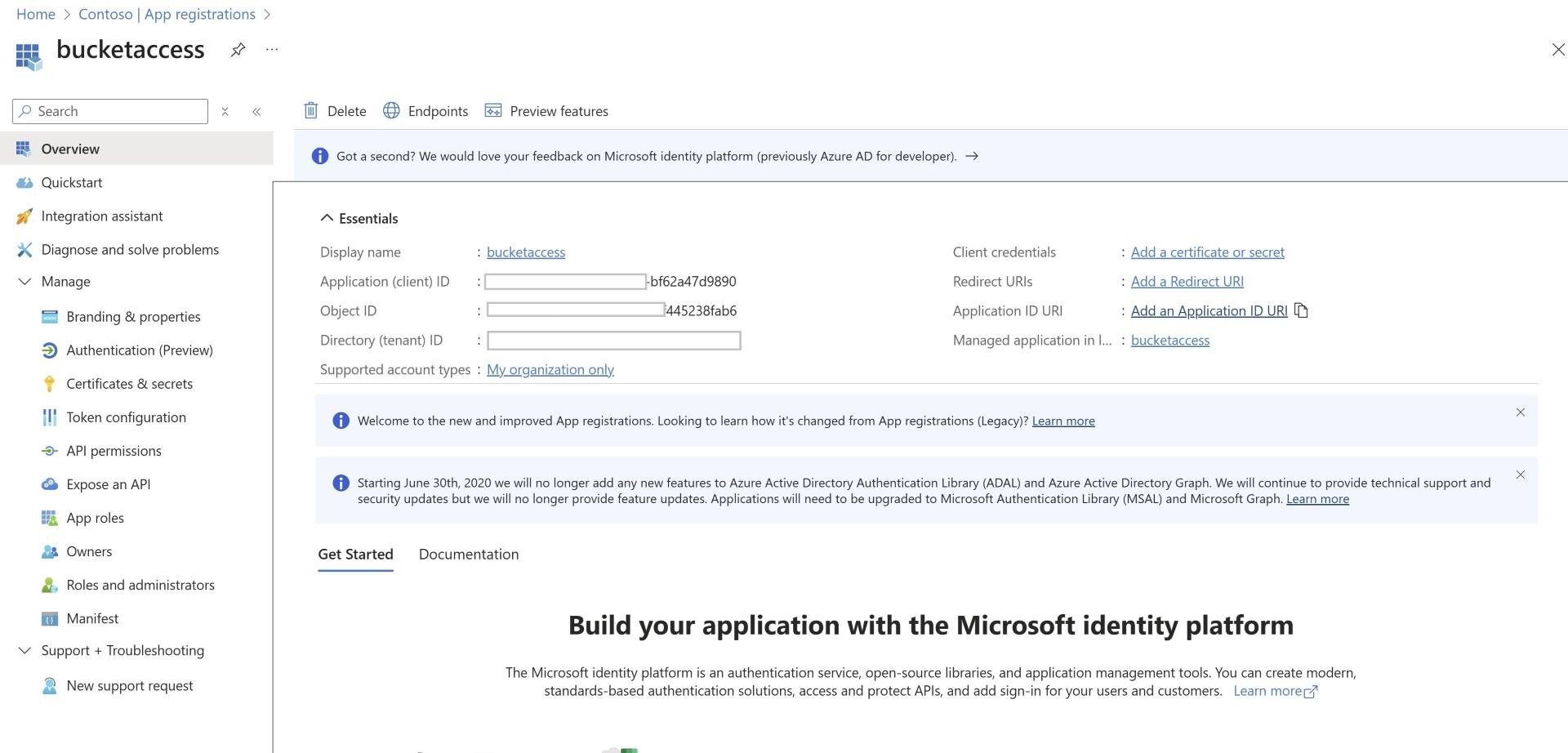Click Add a certificate or secret

tap(1207, 252)
